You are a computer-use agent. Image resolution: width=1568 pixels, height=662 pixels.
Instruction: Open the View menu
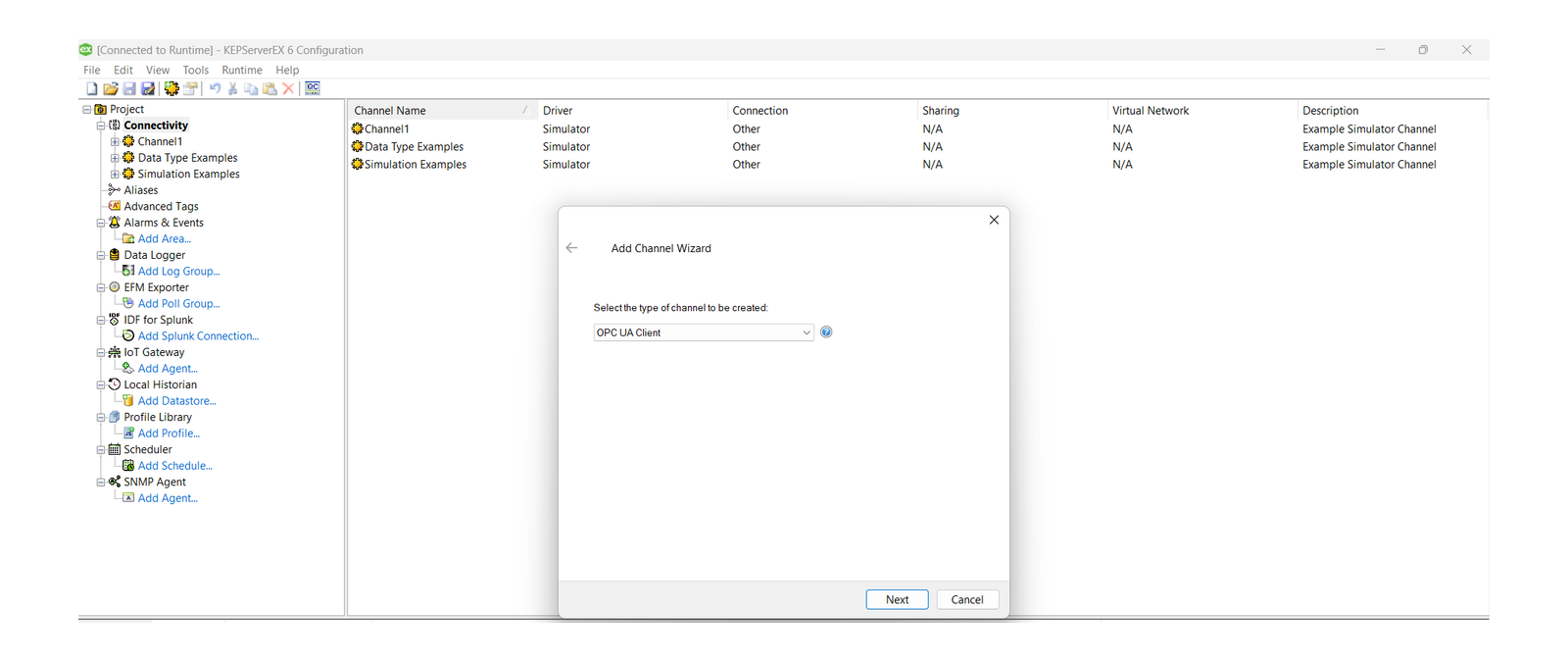158,71
